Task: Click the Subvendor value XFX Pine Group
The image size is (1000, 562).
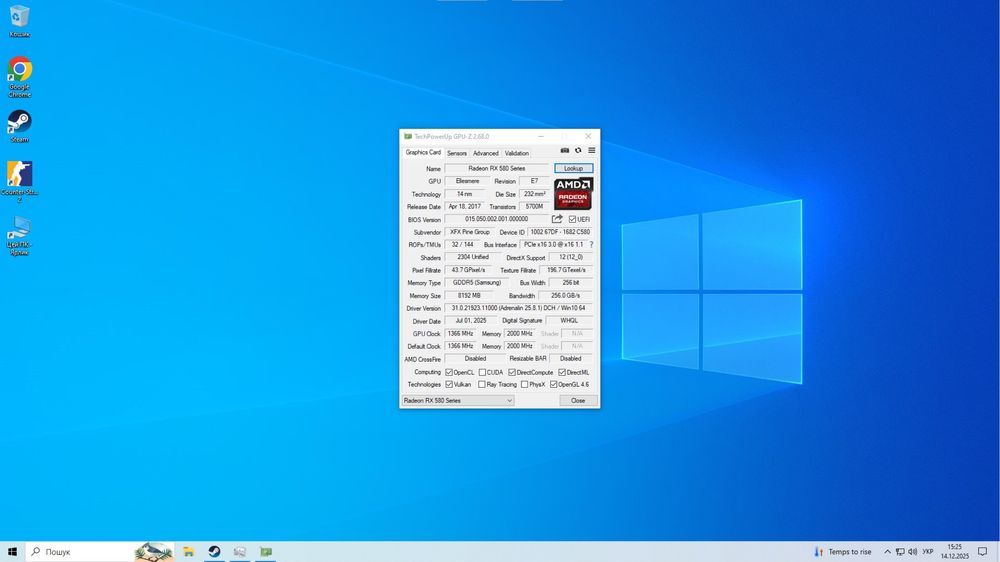Action: (470, 232)
